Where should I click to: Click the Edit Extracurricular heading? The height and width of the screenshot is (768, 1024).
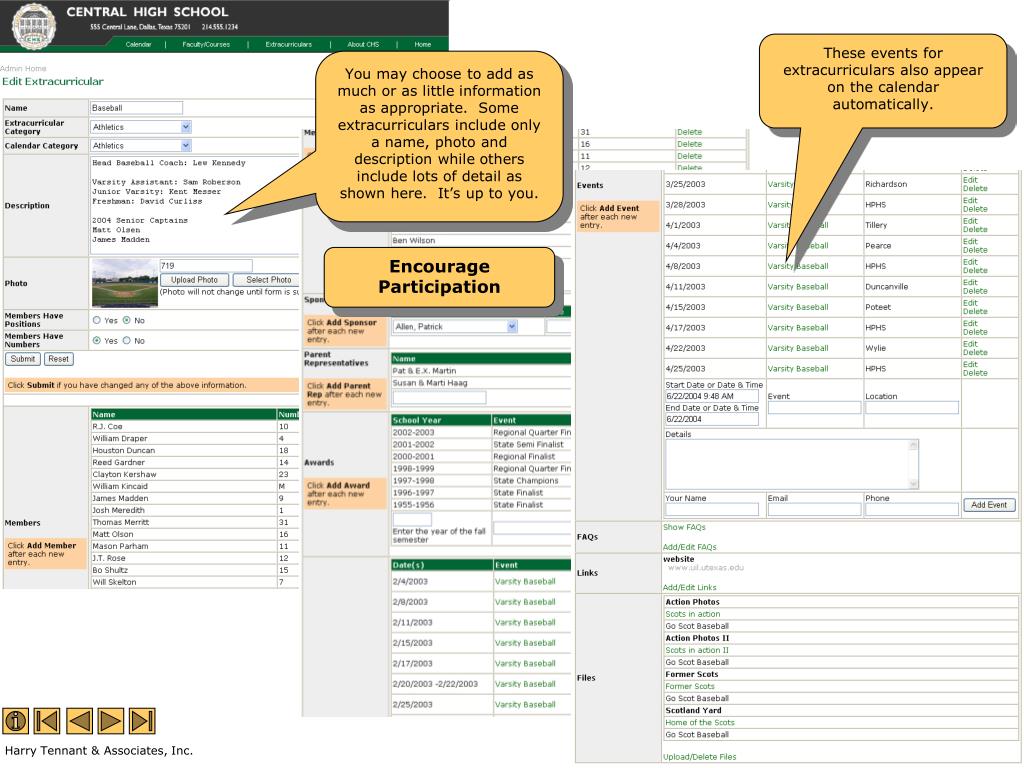[x=53, y=82]
